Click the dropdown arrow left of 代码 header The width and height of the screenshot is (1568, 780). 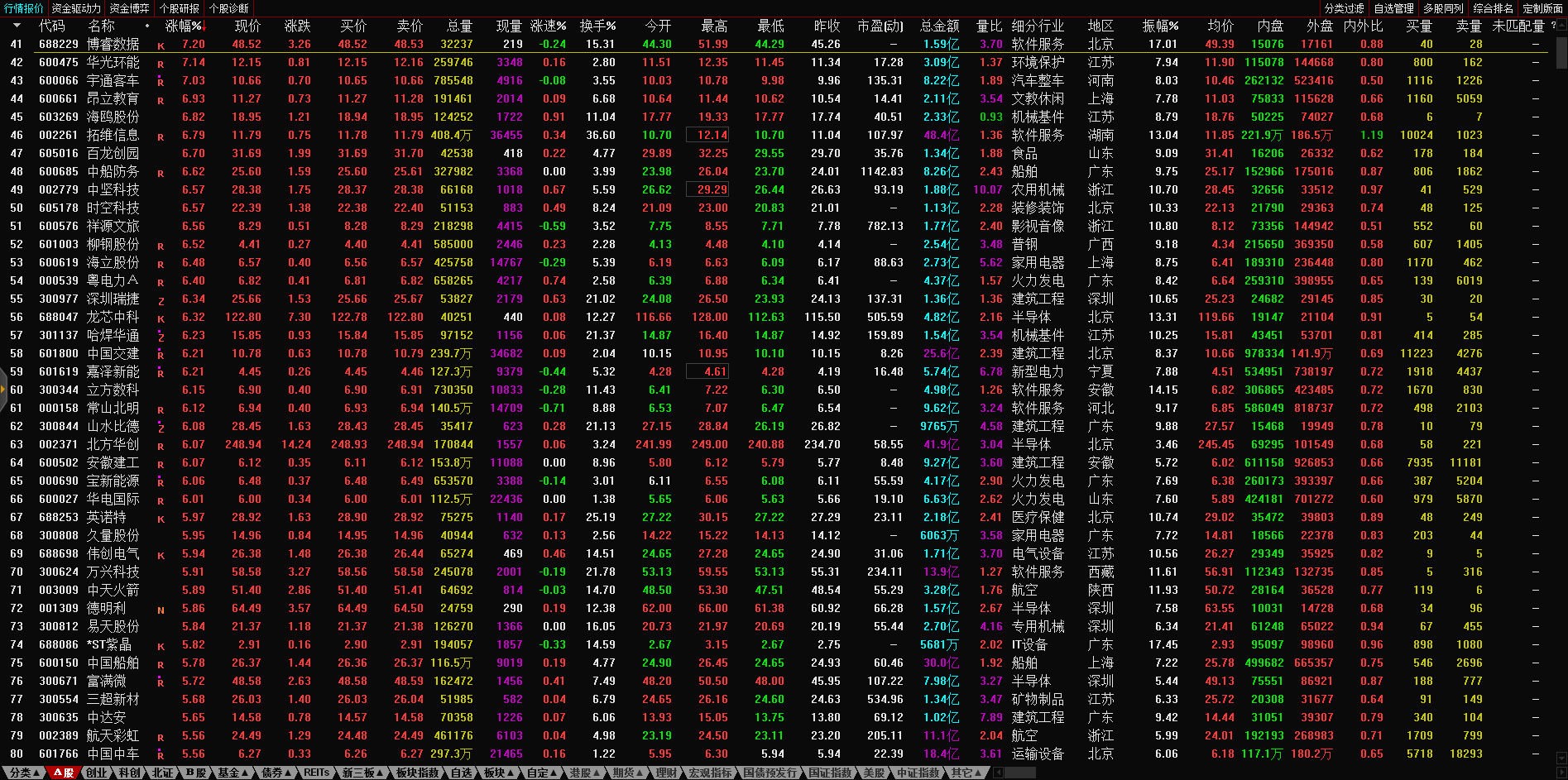[17, 26]
